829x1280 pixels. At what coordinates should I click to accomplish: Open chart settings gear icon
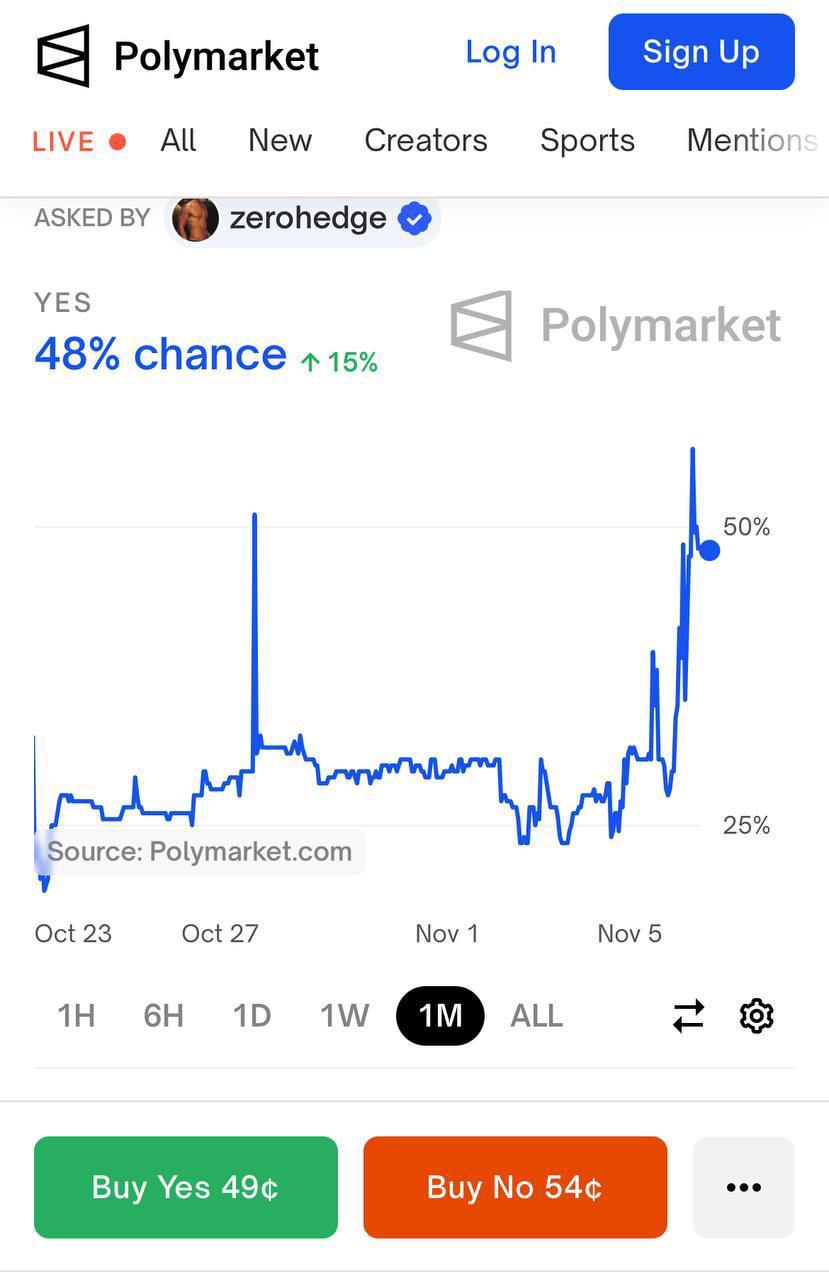[x=756, y=1016]
